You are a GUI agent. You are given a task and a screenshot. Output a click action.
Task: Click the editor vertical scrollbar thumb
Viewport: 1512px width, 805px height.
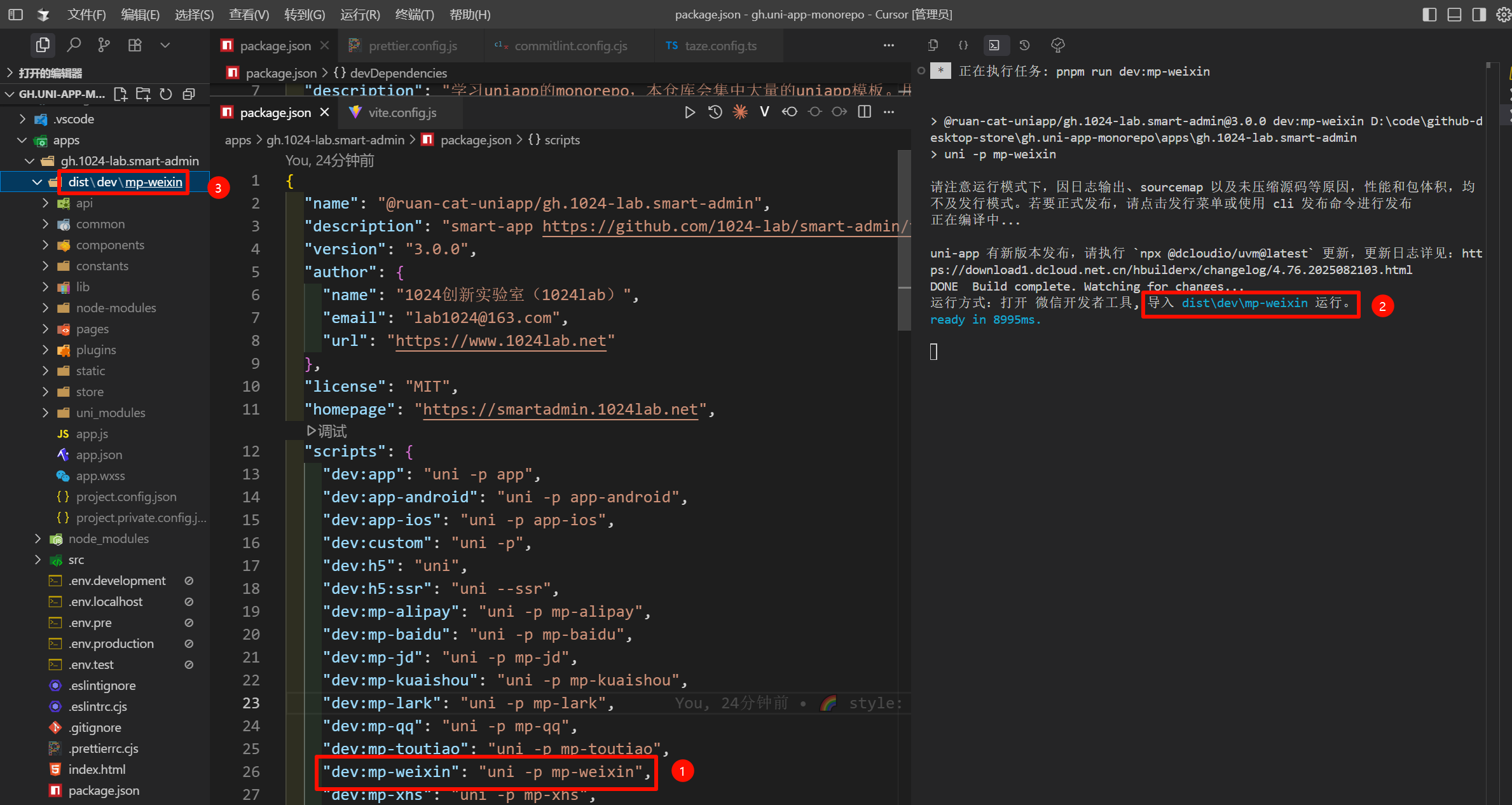tap(904, 240)
